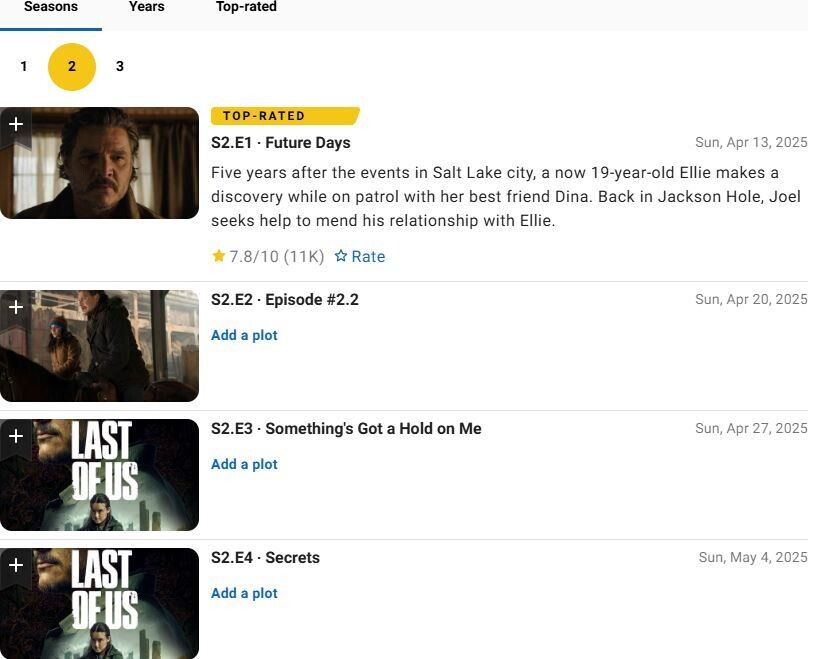
Task: Open the 7.8/10 rating for Future Days
Action: pyautogui.click(x=268, y=257)
